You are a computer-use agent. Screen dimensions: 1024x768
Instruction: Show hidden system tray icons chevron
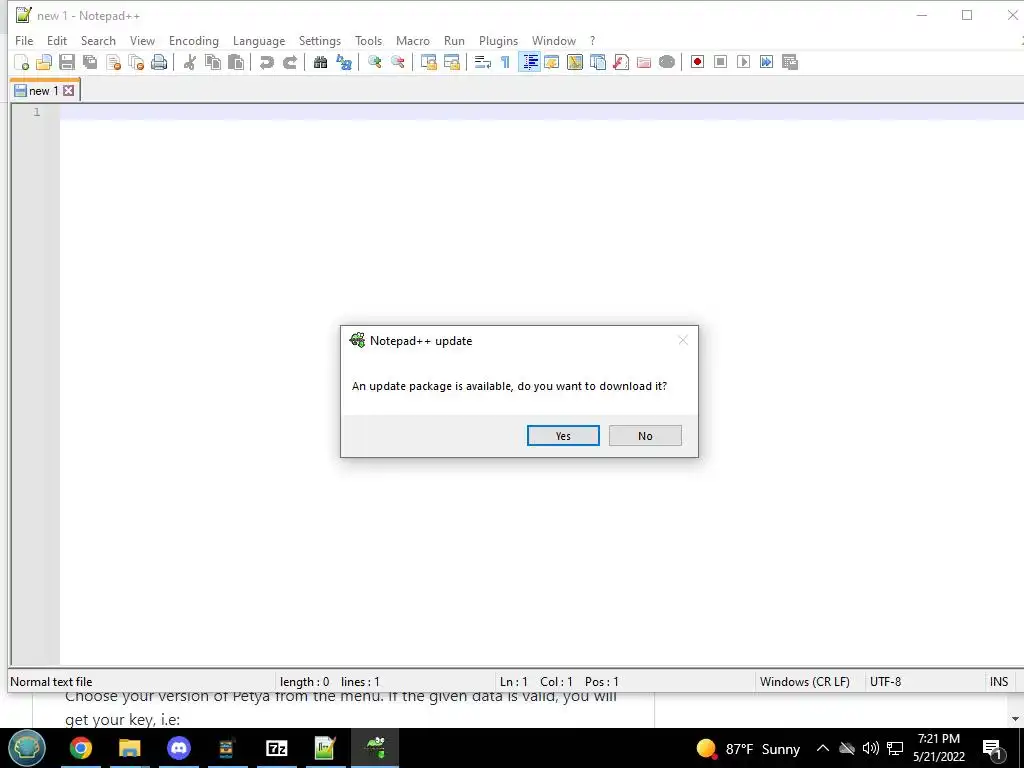(x=823, y=748)
